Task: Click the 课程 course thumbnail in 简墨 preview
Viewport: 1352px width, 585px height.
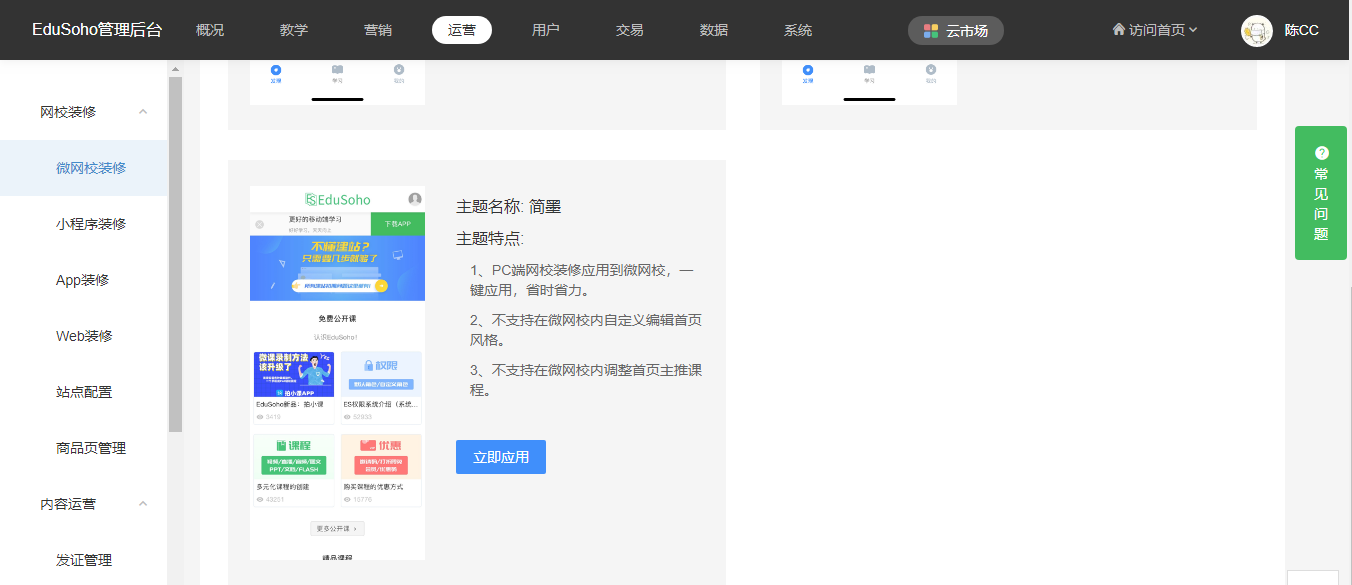Action: click(294, 456)
